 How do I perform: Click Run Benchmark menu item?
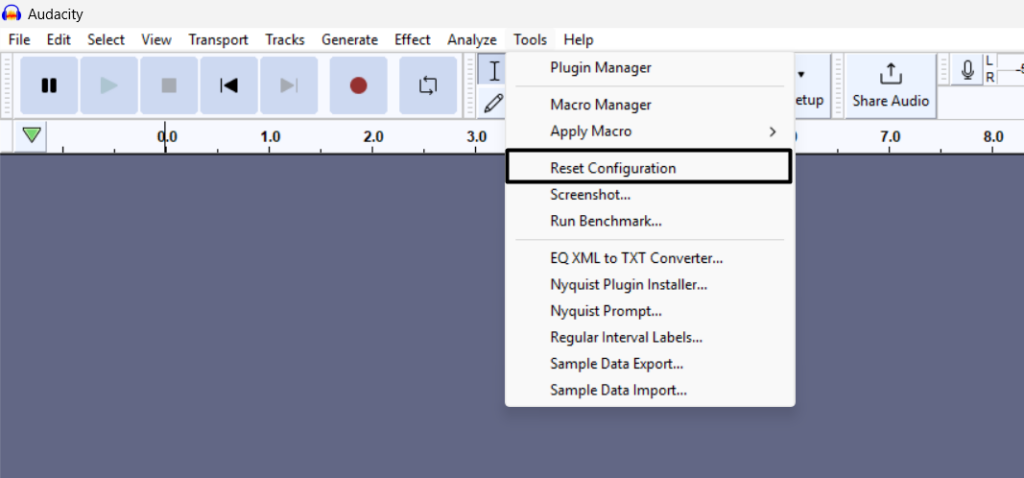[x=605, y=221]
